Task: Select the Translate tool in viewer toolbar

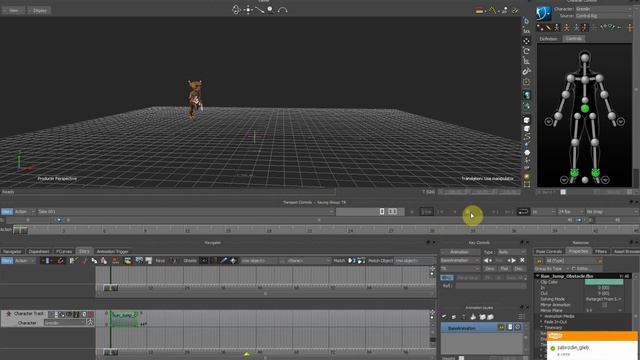Action: click(527, 41)
